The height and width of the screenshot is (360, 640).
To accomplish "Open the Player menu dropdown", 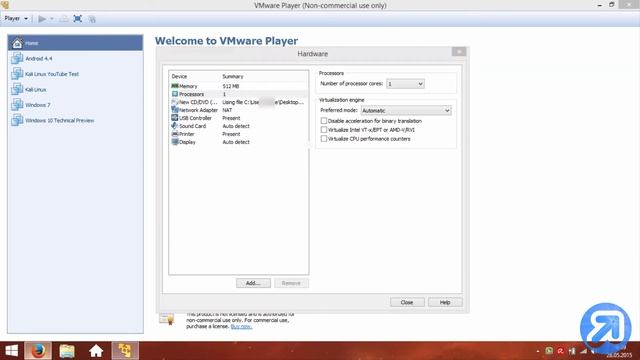I will pos(16,18).
